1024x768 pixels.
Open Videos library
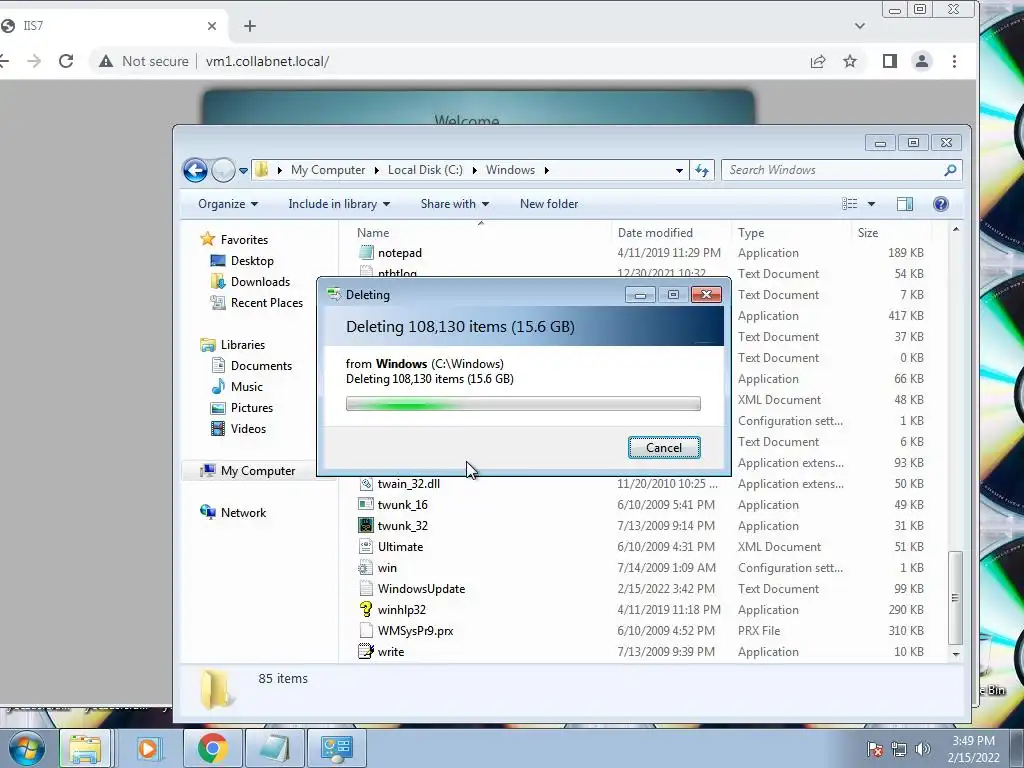click(x=248, y=428)
